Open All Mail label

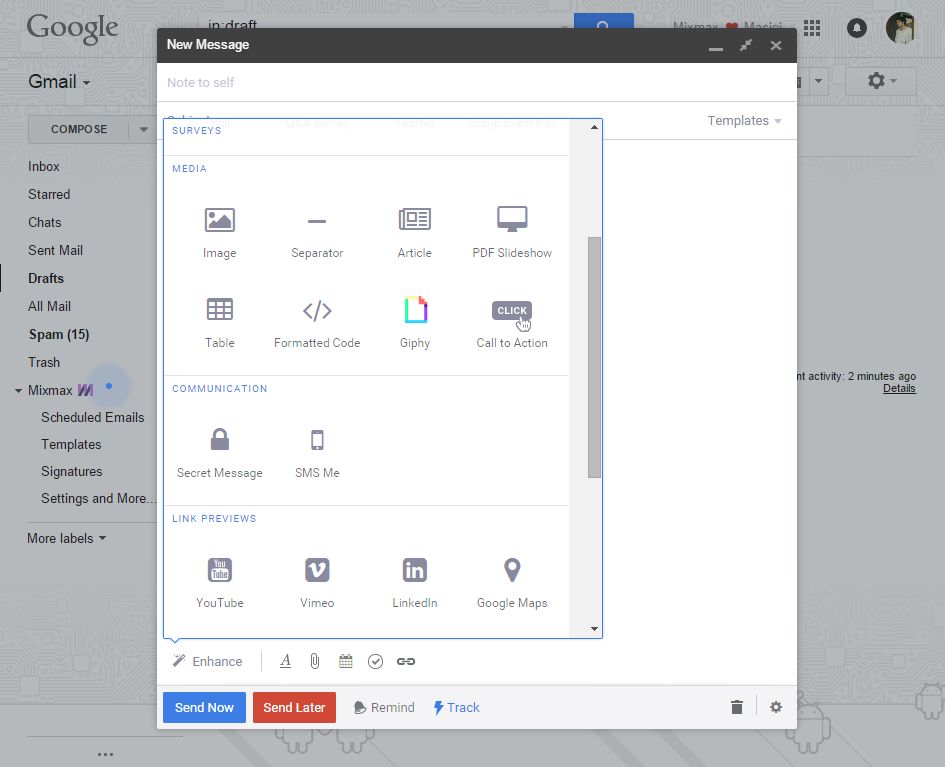click(49, 306)
